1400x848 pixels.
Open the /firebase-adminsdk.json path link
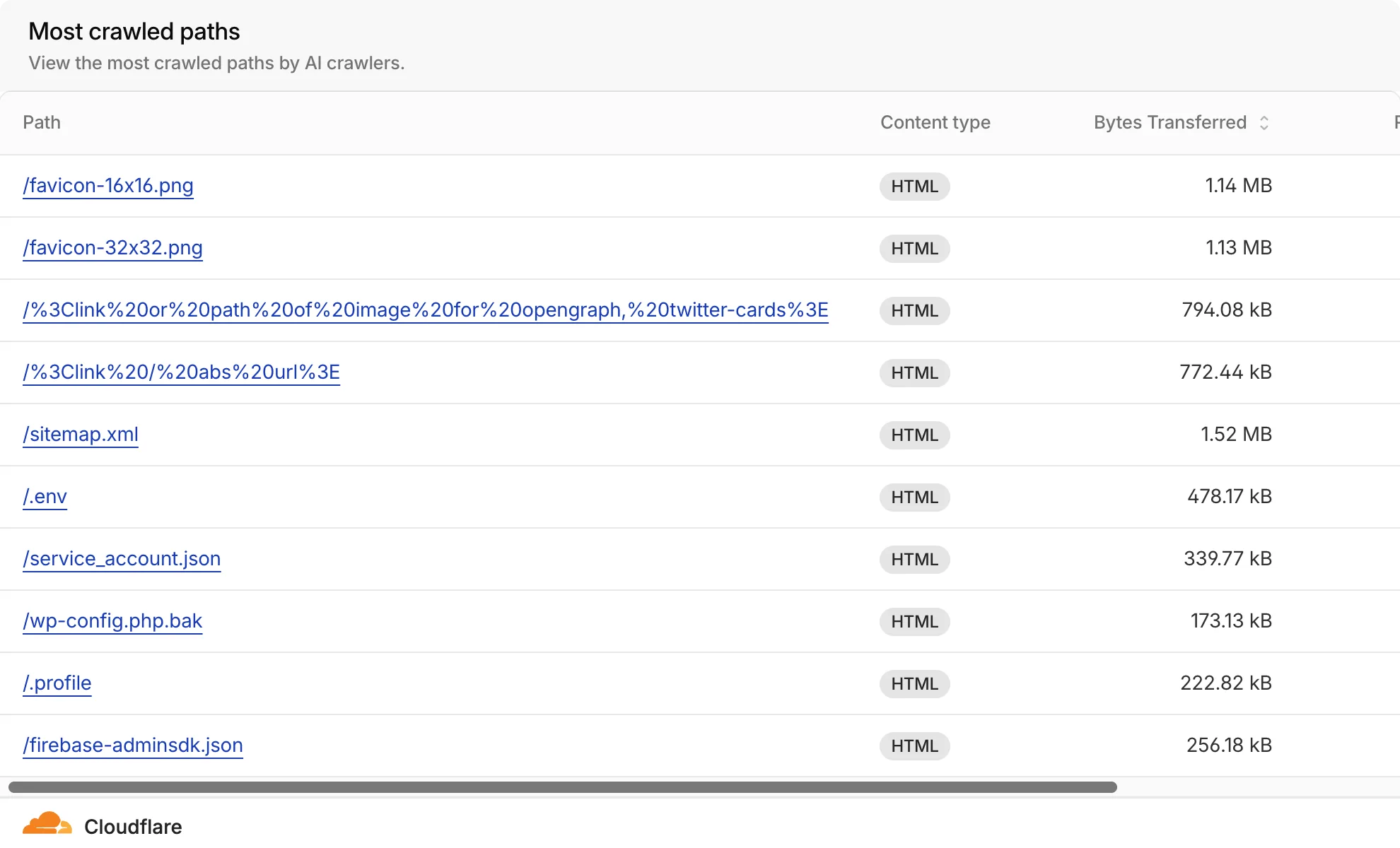[133, 746]
